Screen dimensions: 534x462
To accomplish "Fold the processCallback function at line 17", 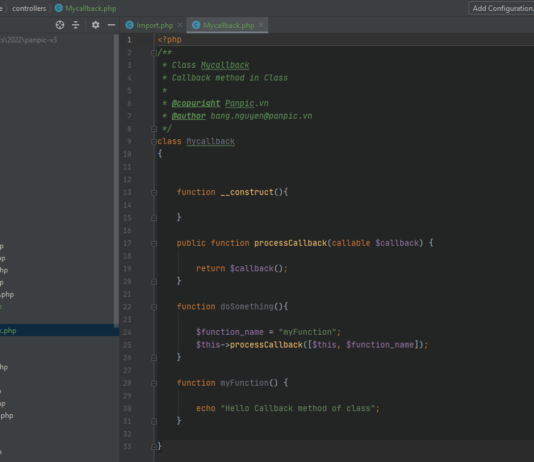I will coord(154,243).
